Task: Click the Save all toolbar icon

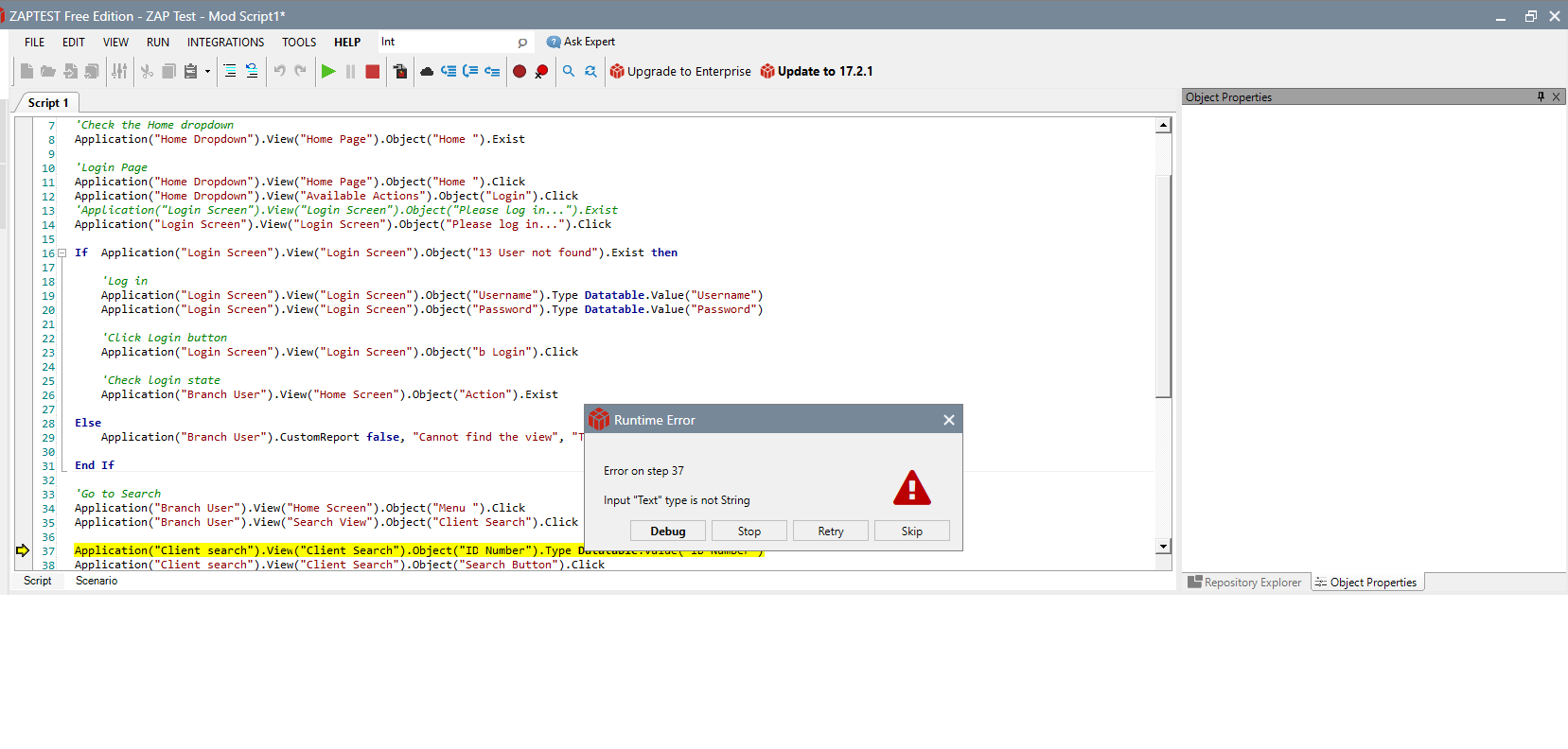Action: point(92,71)
